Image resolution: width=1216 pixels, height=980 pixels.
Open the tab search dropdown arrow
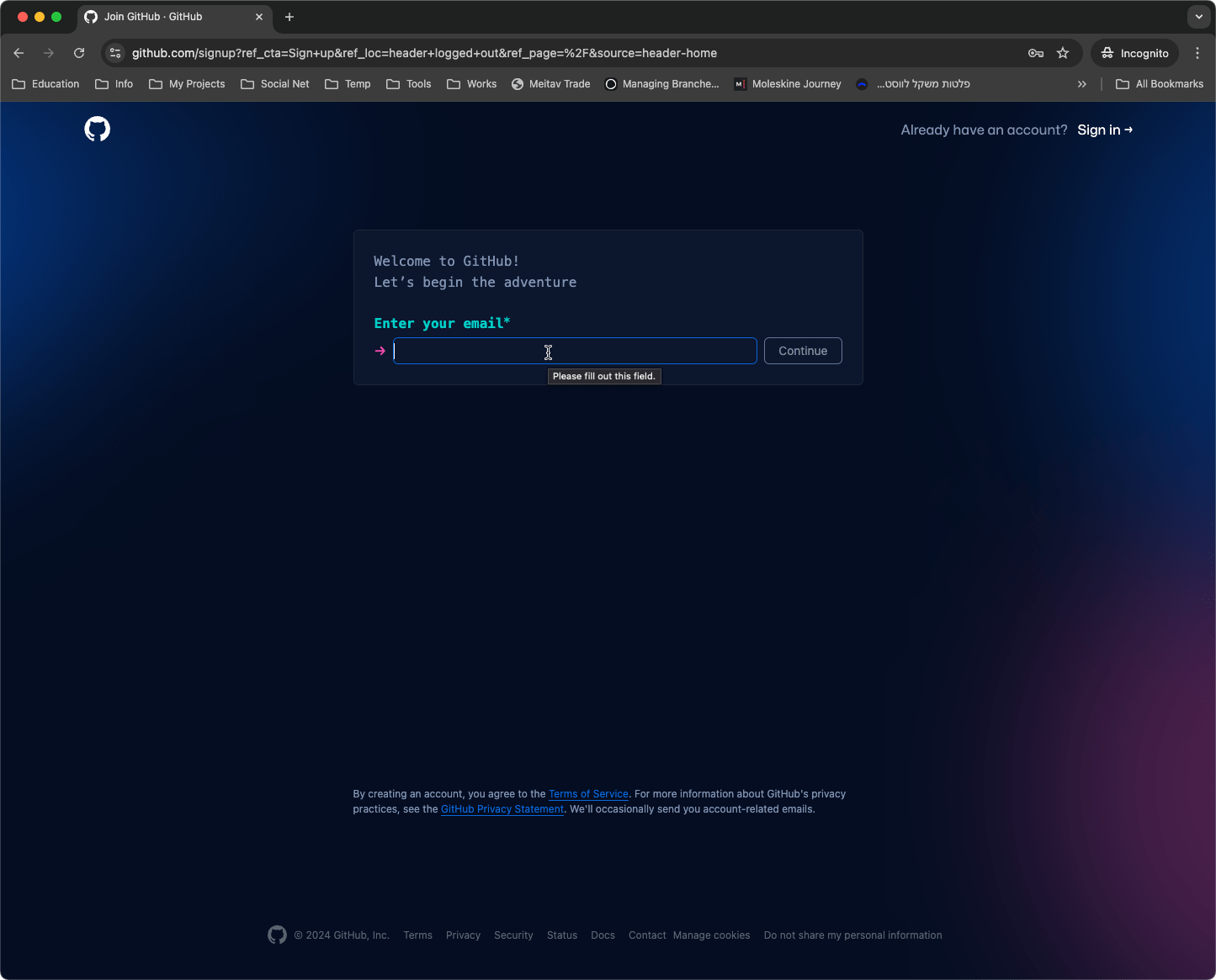[1198, 17]
